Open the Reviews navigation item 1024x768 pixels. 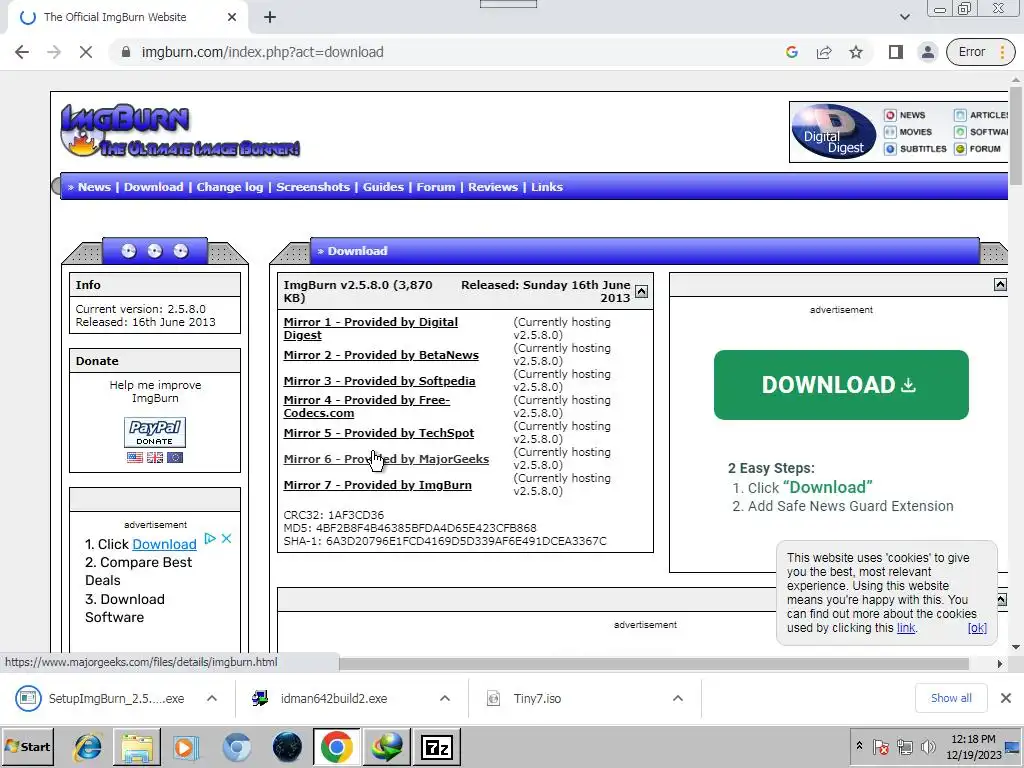coord(492,187)
